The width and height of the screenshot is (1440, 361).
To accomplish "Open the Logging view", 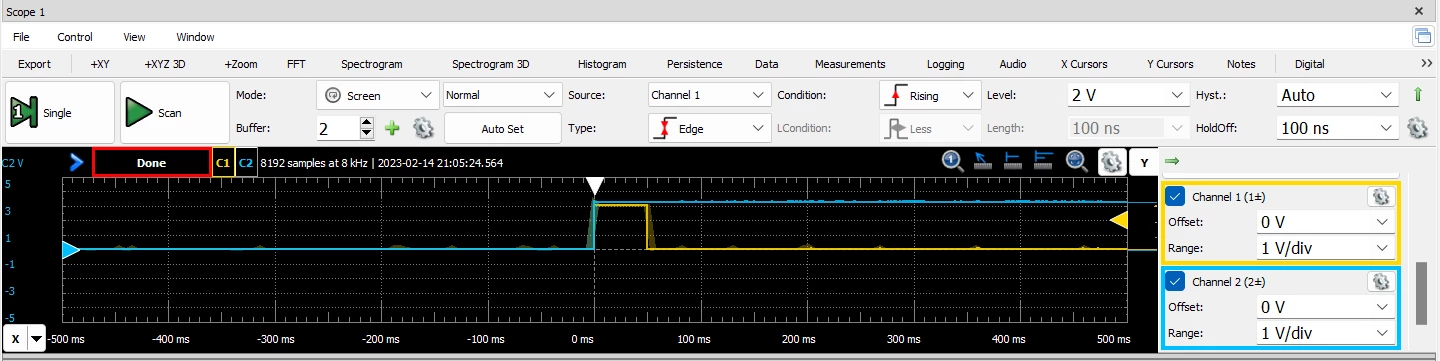I will coord(945,64).
